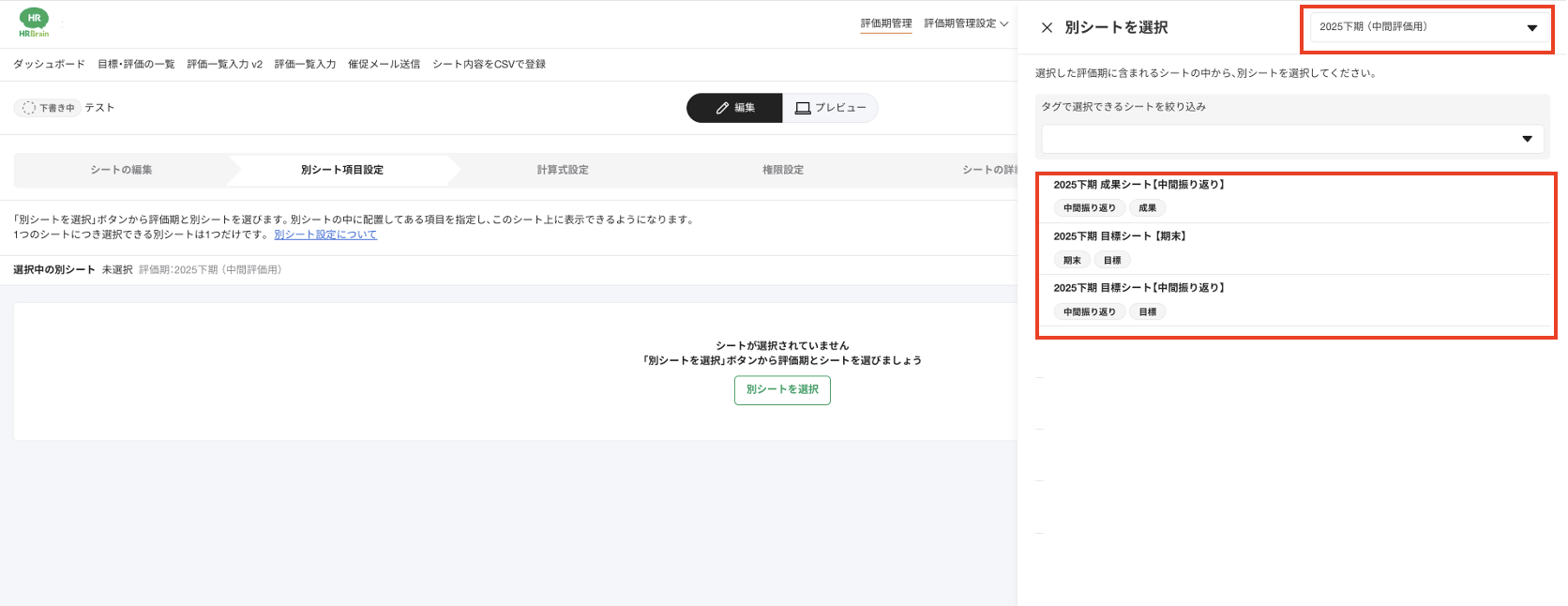
Task: Click the arrow of the period dropdown
Action: (x=1531, y=28)
